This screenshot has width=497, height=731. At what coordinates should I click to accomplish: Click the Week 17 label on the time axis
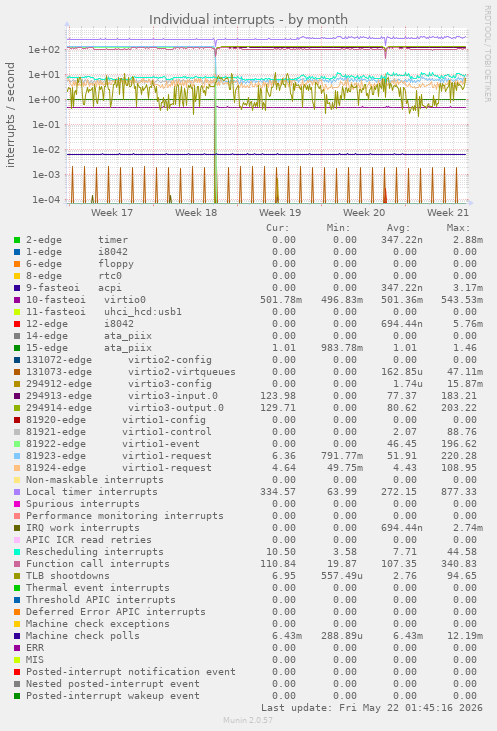[112, 213]
